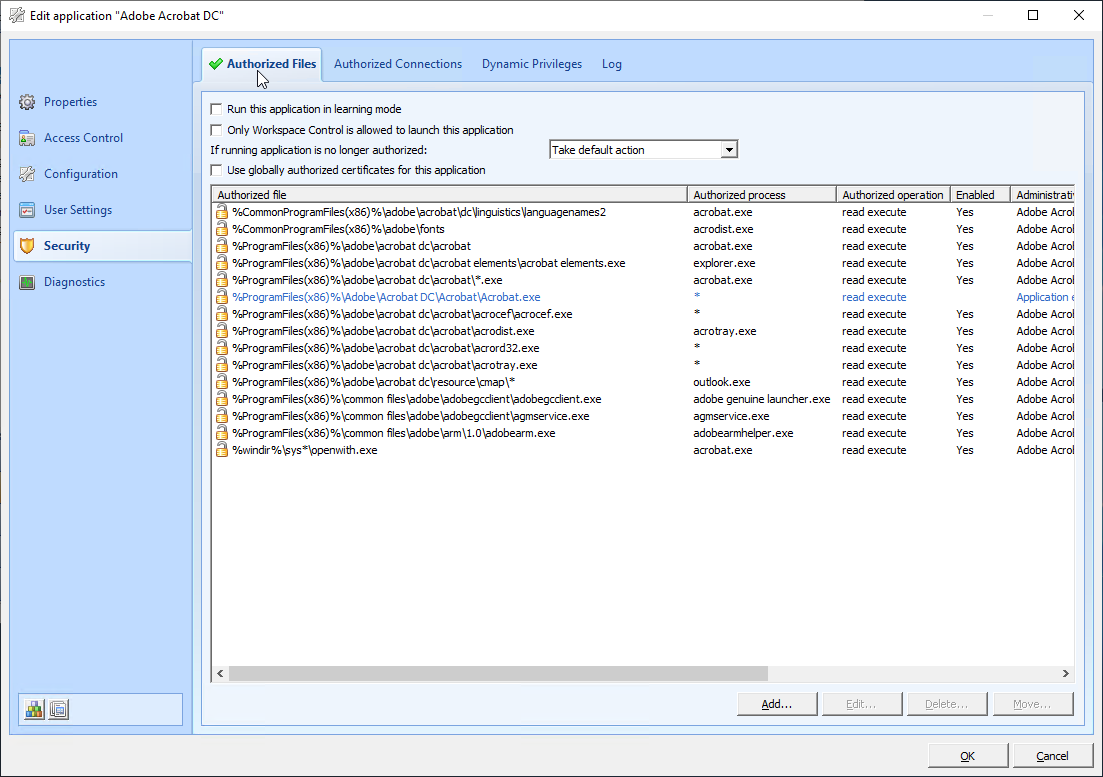
Task: Click the Diagnostics monitor icon
Action: (x=27, y=282)
